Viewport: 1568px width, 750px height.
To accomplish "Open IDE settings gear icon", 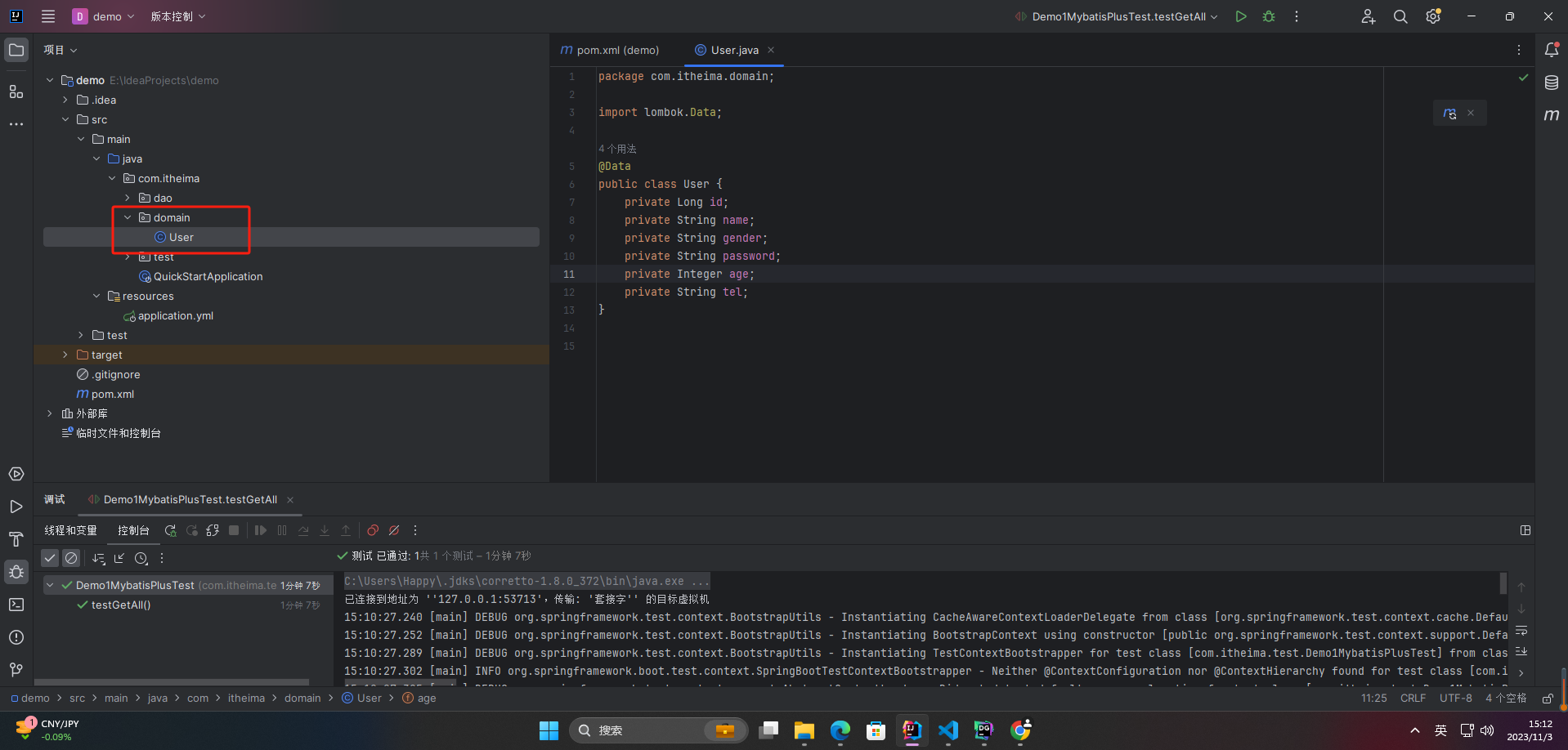I will coord(1433,16).
